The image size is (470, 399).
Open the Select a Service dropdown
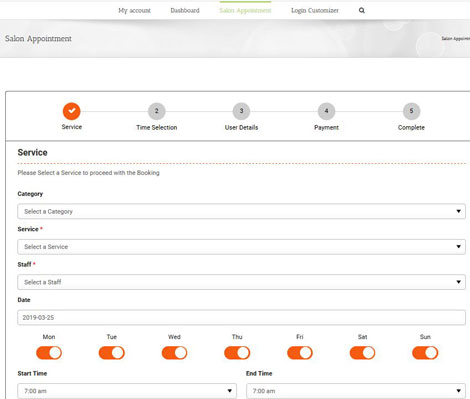click(241, 247)
